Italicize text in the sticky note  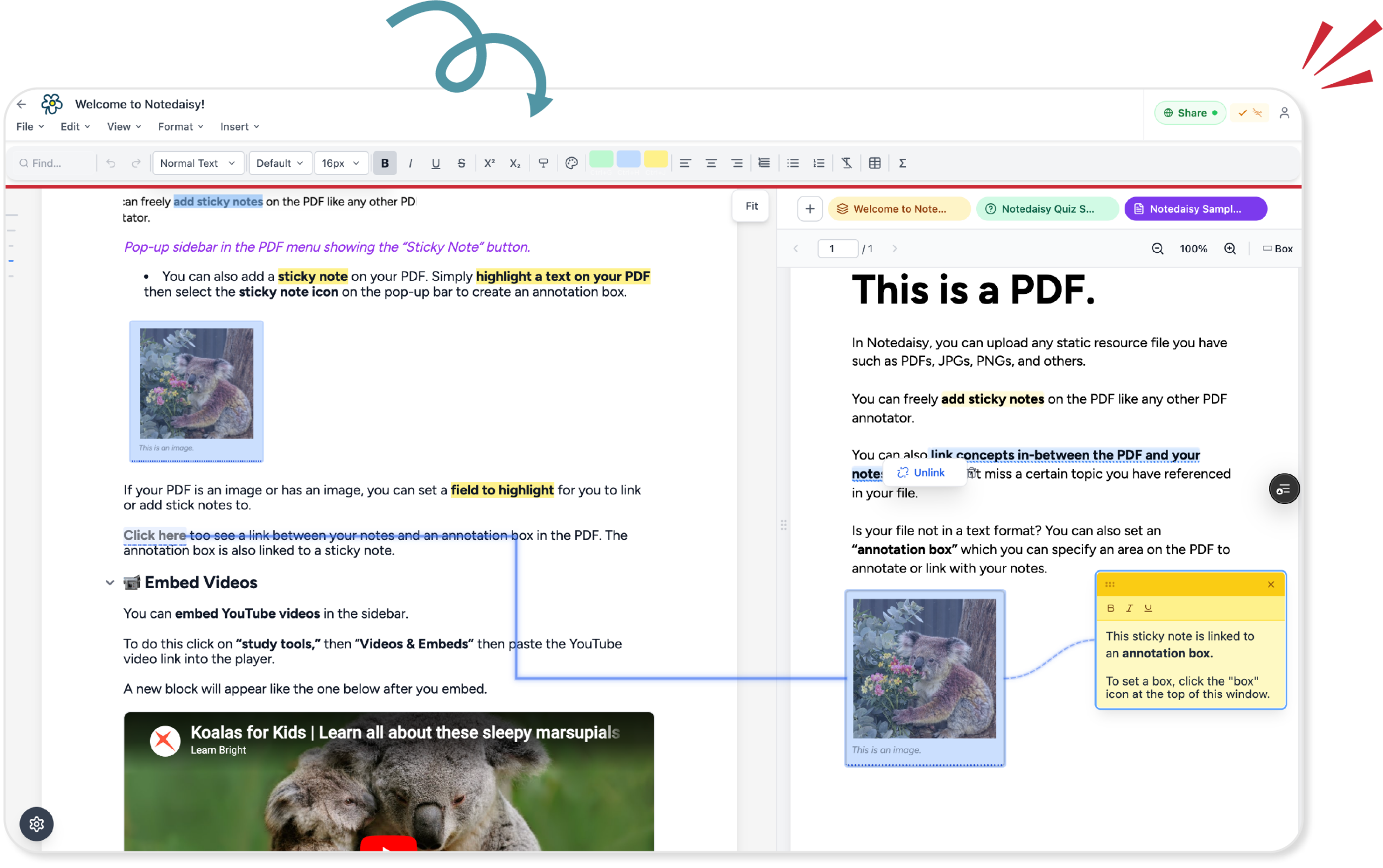pos(1129,608)
